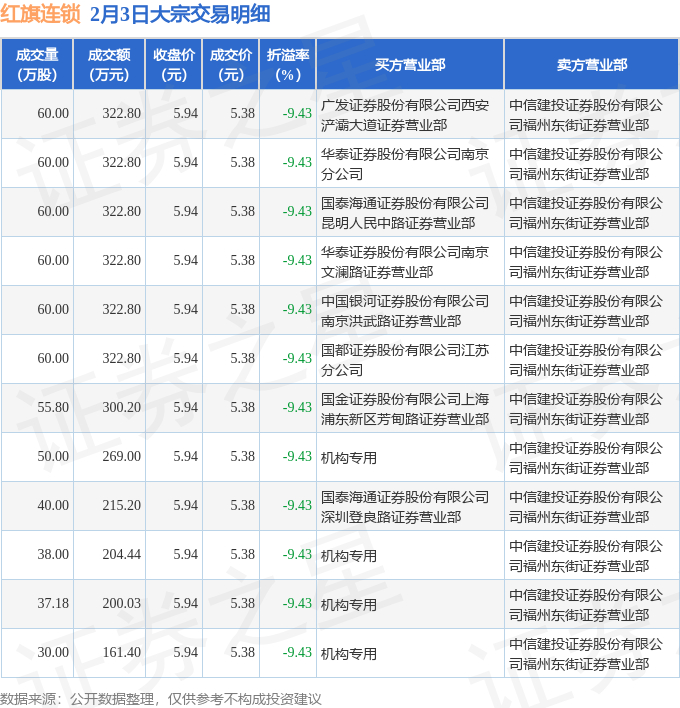Click 机构专用 in the 161.40 row
This screenshot has width=680, height=708.
349,654
